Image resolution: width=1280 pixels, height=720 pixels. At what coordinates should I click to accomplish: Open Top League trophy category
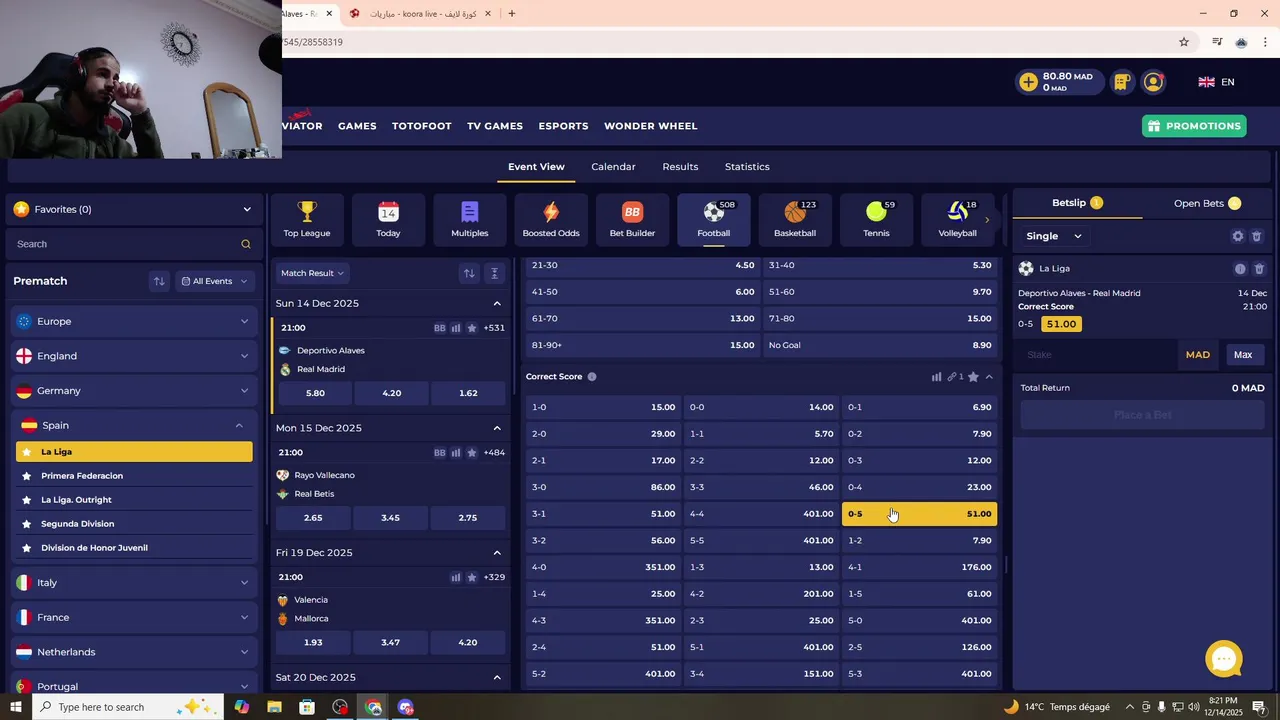(307, 219)
